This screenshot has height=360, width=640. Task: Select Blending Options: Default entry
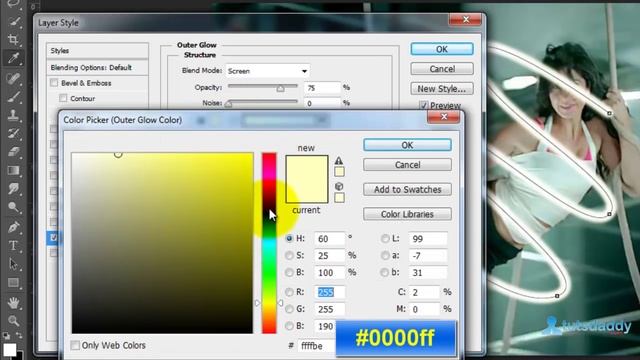tap(97, 67)
